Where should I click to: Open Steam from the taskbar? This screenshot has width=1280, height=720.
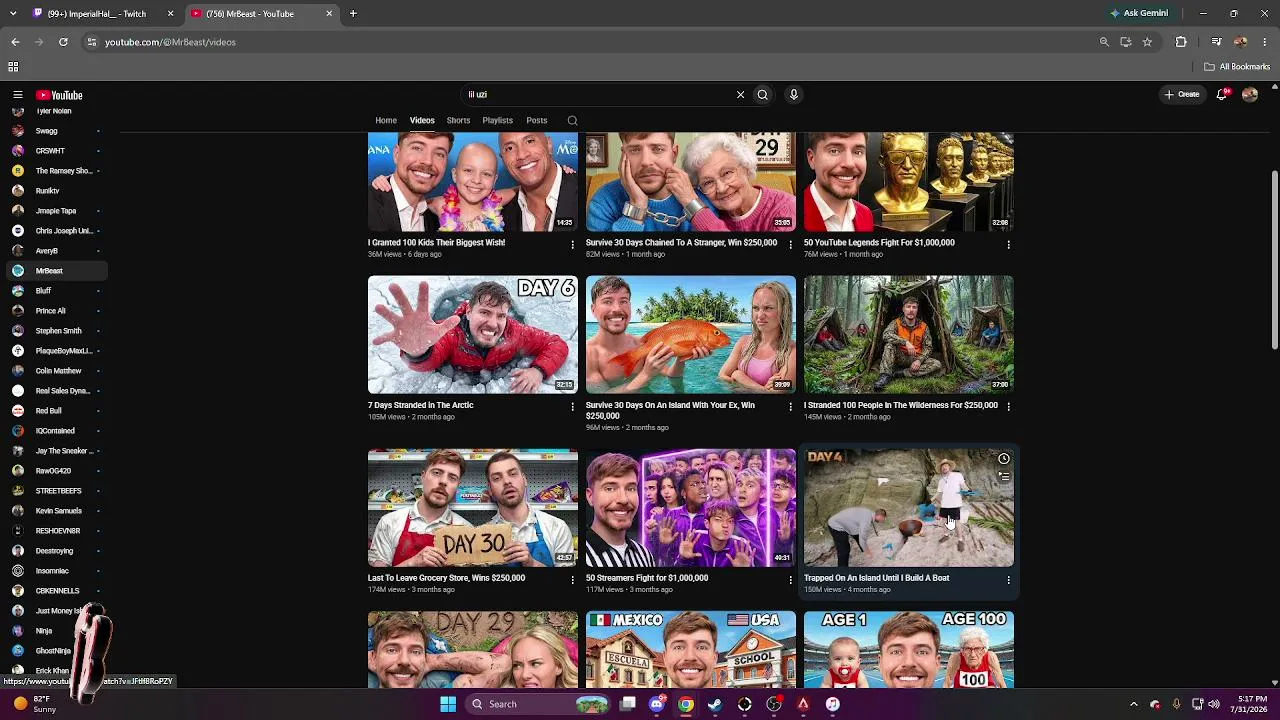point(715,704)
